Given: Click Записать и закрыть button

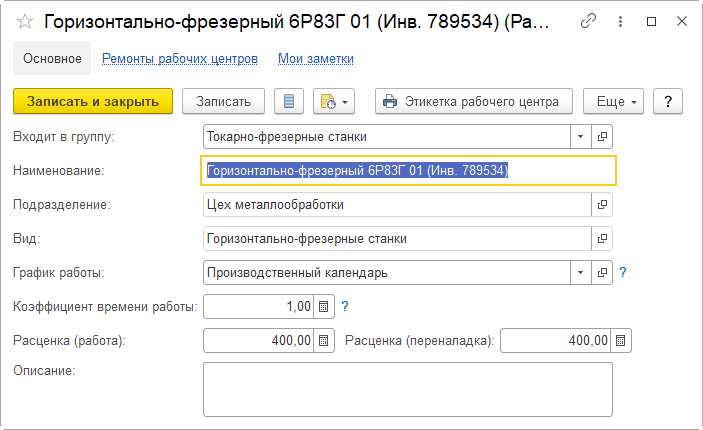Looking at the screenshot, I should pos(93,101).
